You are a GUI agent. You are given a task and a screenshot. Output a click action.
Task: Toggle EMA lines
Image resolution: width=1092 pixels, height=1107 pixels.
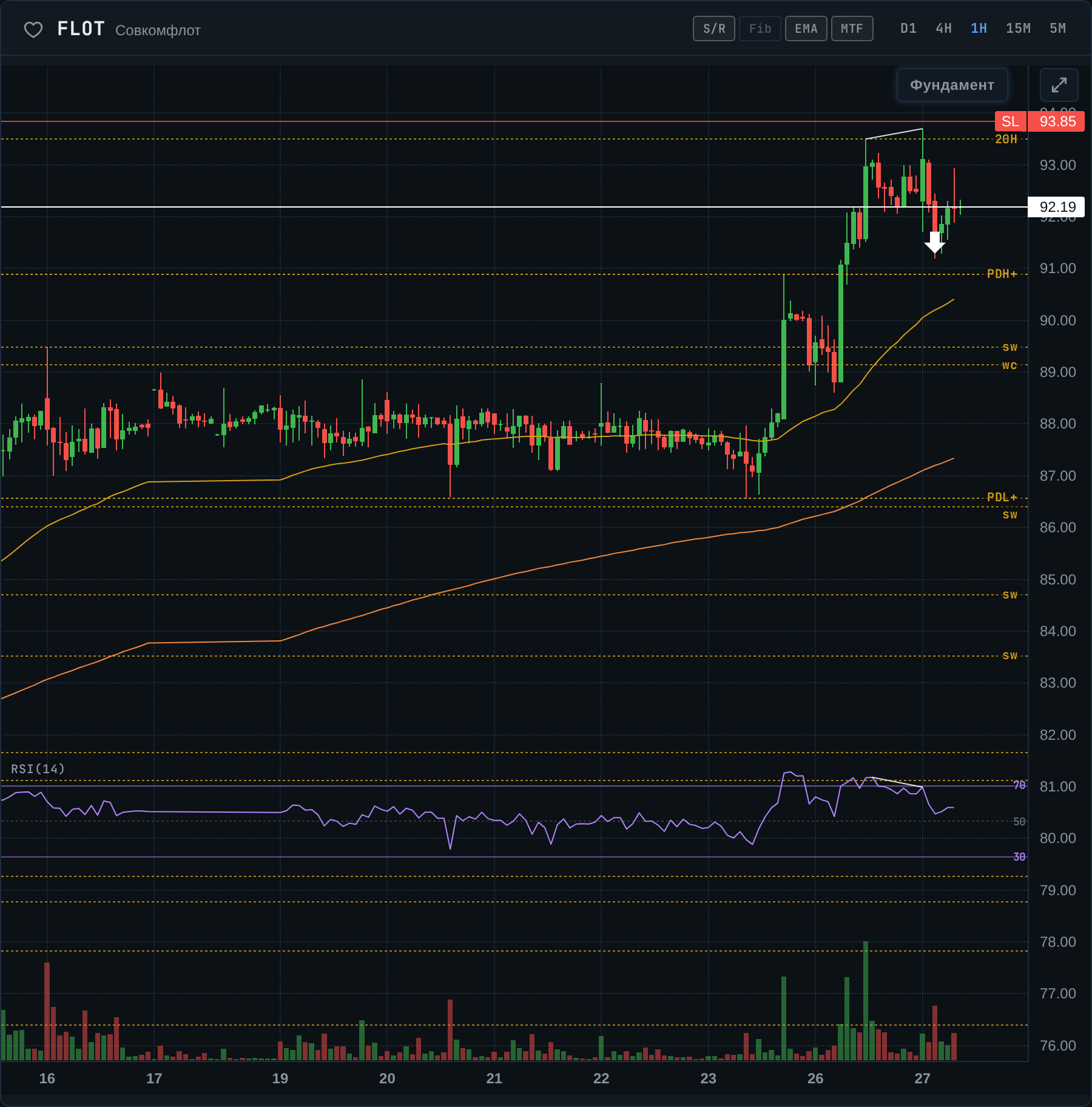pyautogui.click(x=806, y=29)
